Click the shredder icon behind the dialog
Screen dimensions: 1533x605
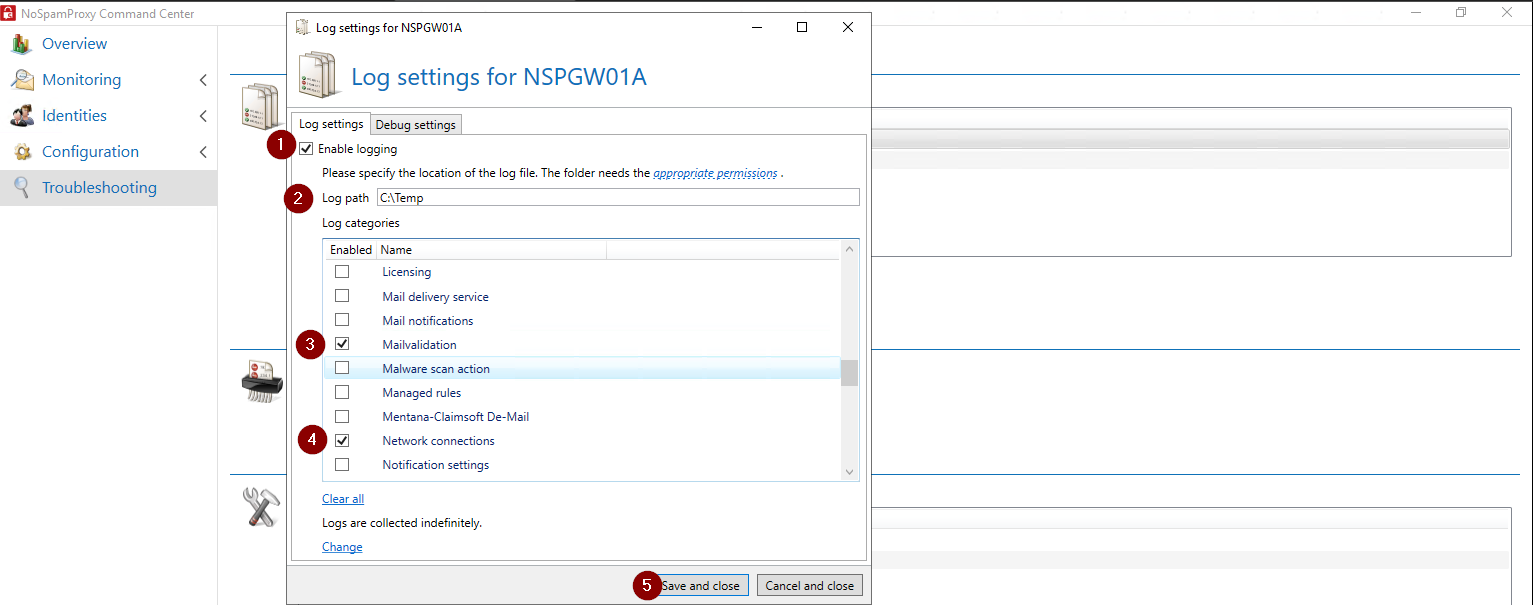pyautogui.click(x=262, y=383)
